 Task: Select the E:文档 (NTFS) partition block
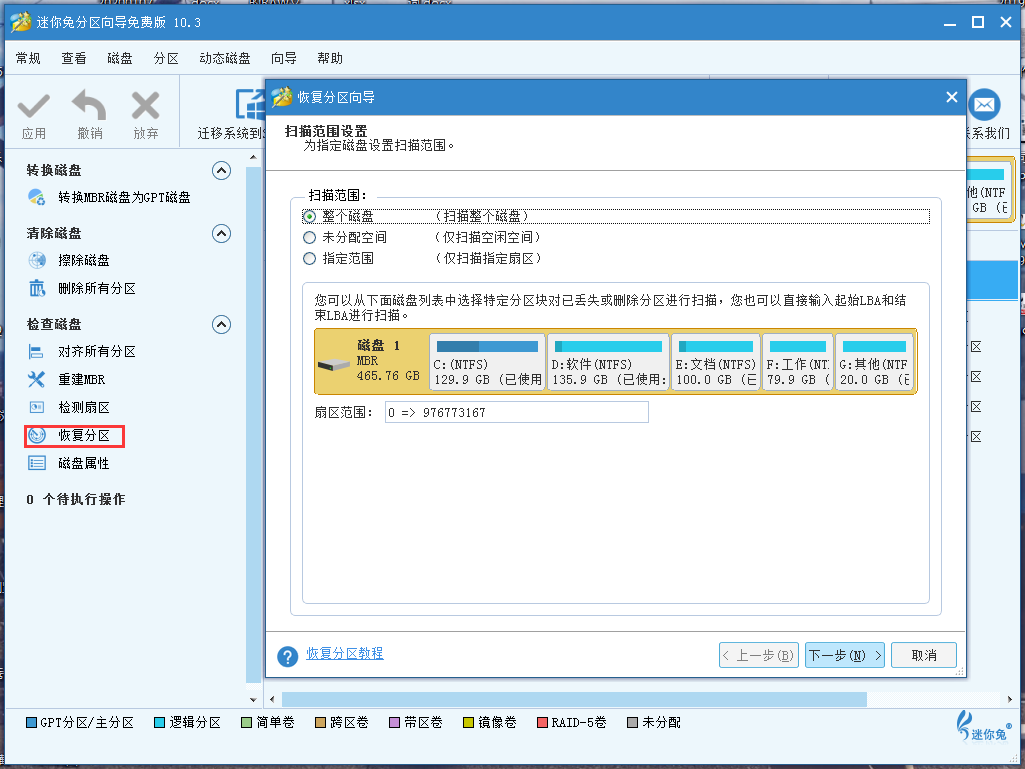pos(716,362)
